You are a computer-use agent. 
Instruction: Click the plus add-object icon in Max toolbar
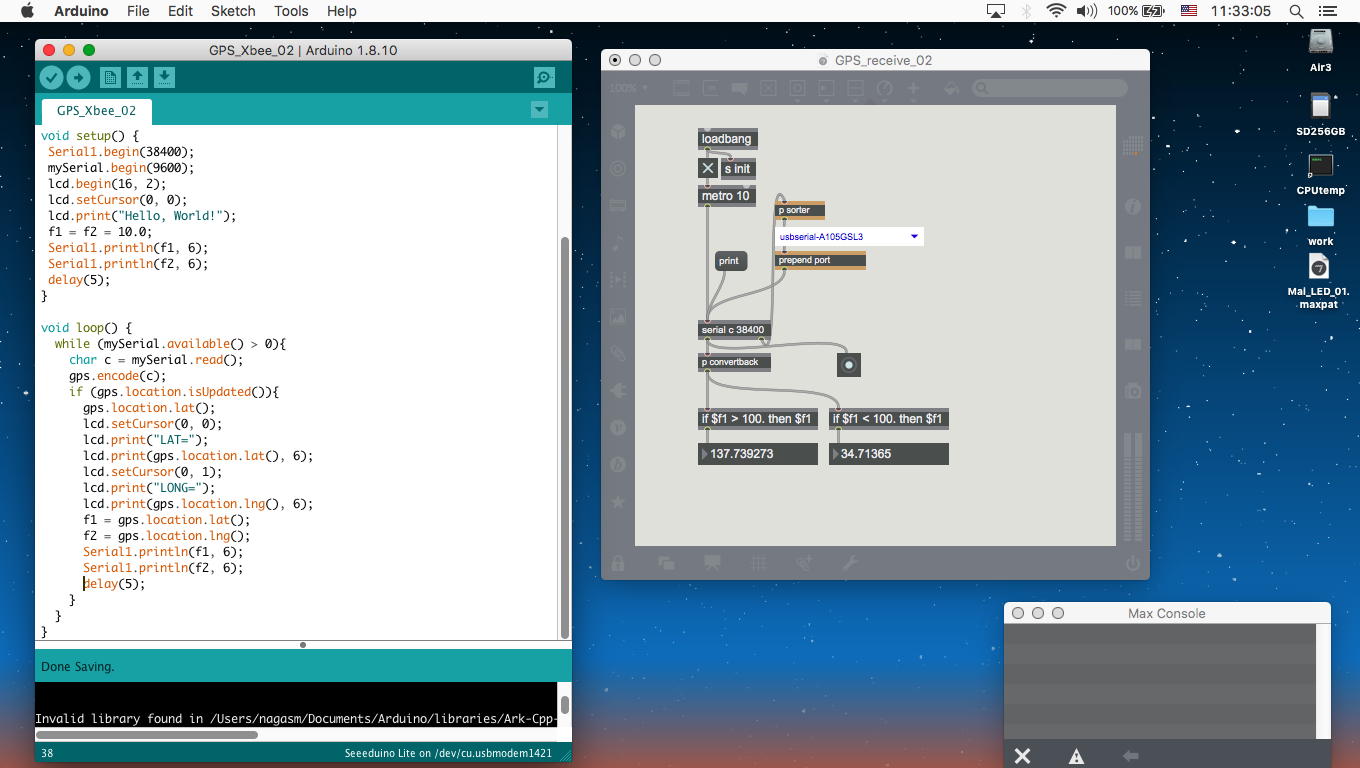[x=913, y=88]
